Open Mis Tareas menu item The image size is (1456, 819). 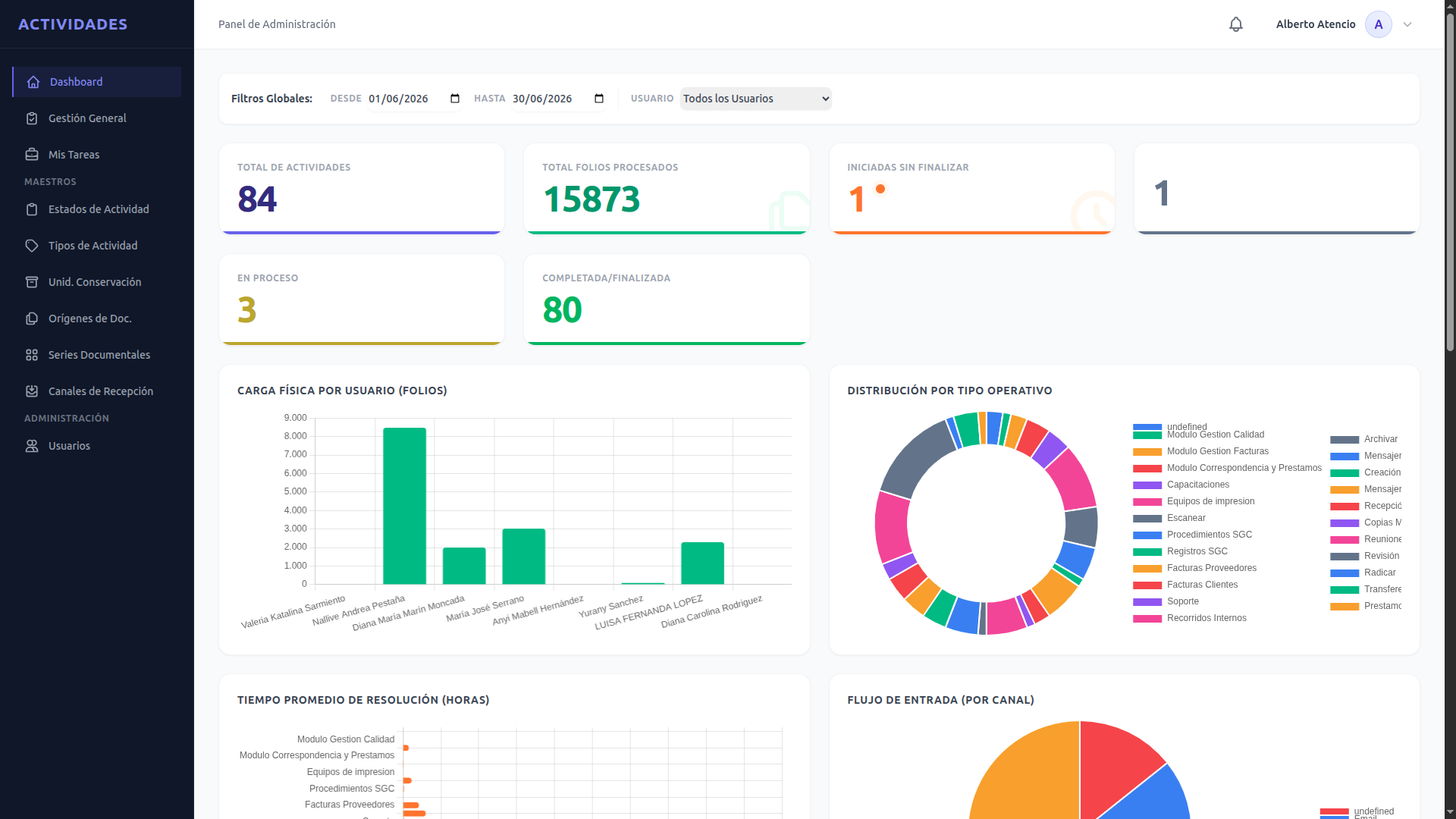click(x=97, y=155)
